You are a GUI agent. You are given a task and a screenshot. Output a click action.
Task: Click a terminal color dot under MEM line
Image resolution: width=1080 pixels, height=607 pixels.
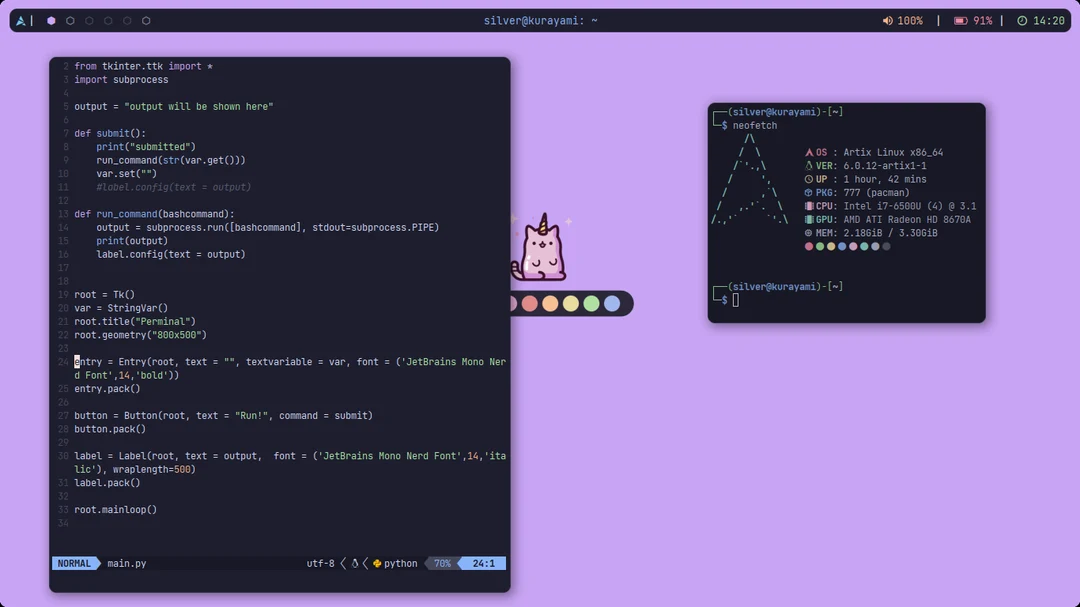coord(809,246)
